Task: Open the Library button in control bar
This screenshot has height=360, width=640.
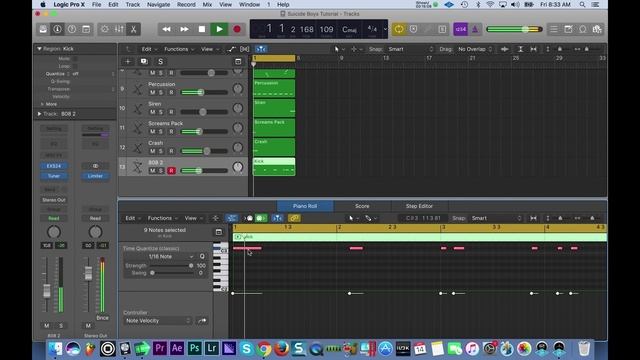Action: (43, 29)
